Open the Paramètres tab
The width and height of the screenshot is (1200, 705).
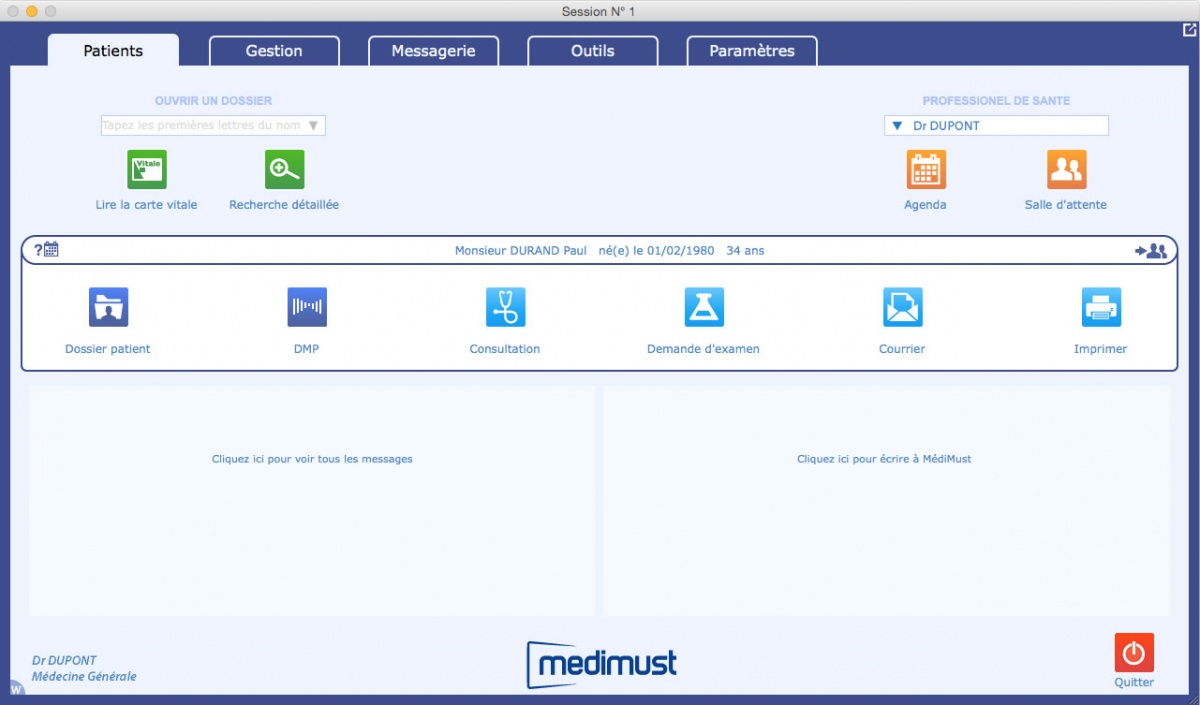(752, 51)
